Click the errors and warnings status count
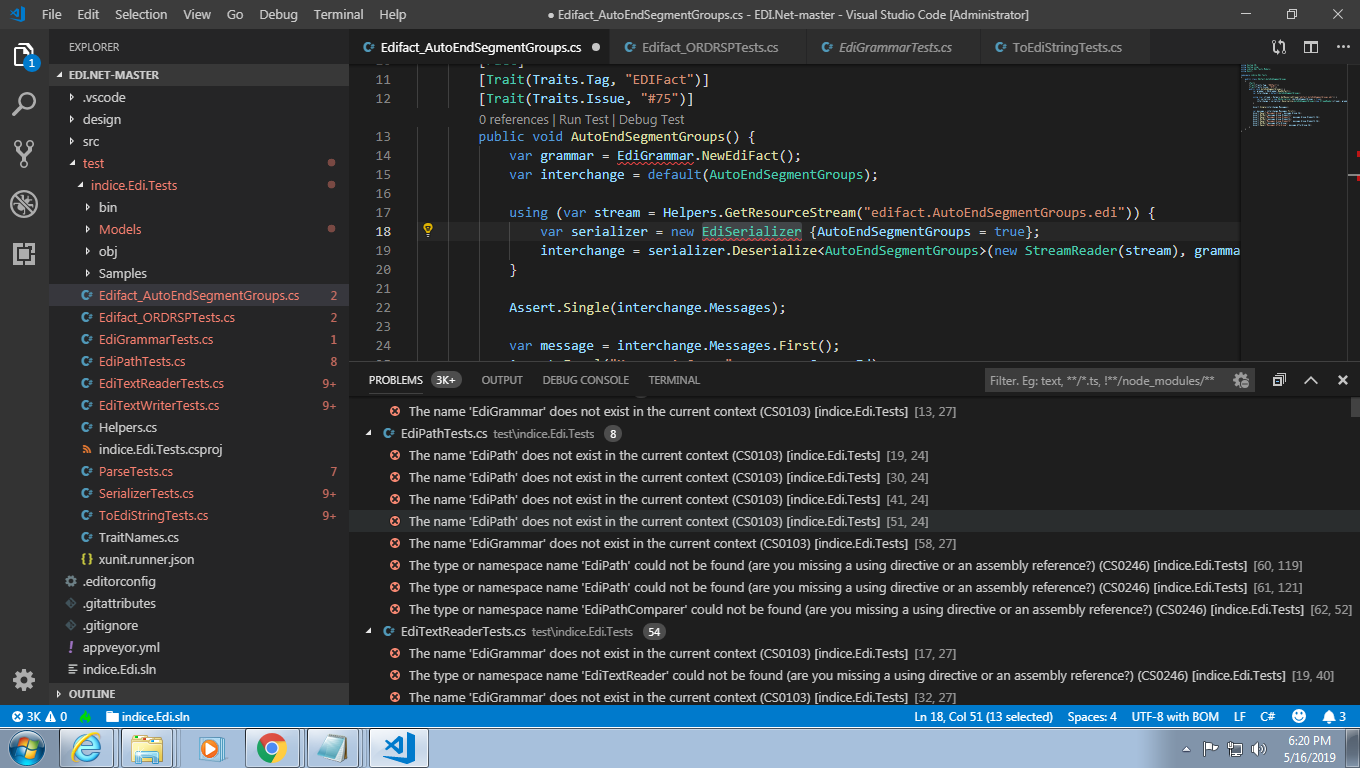This screenshot has width=1360, height=768. click(x=39, y=717)
